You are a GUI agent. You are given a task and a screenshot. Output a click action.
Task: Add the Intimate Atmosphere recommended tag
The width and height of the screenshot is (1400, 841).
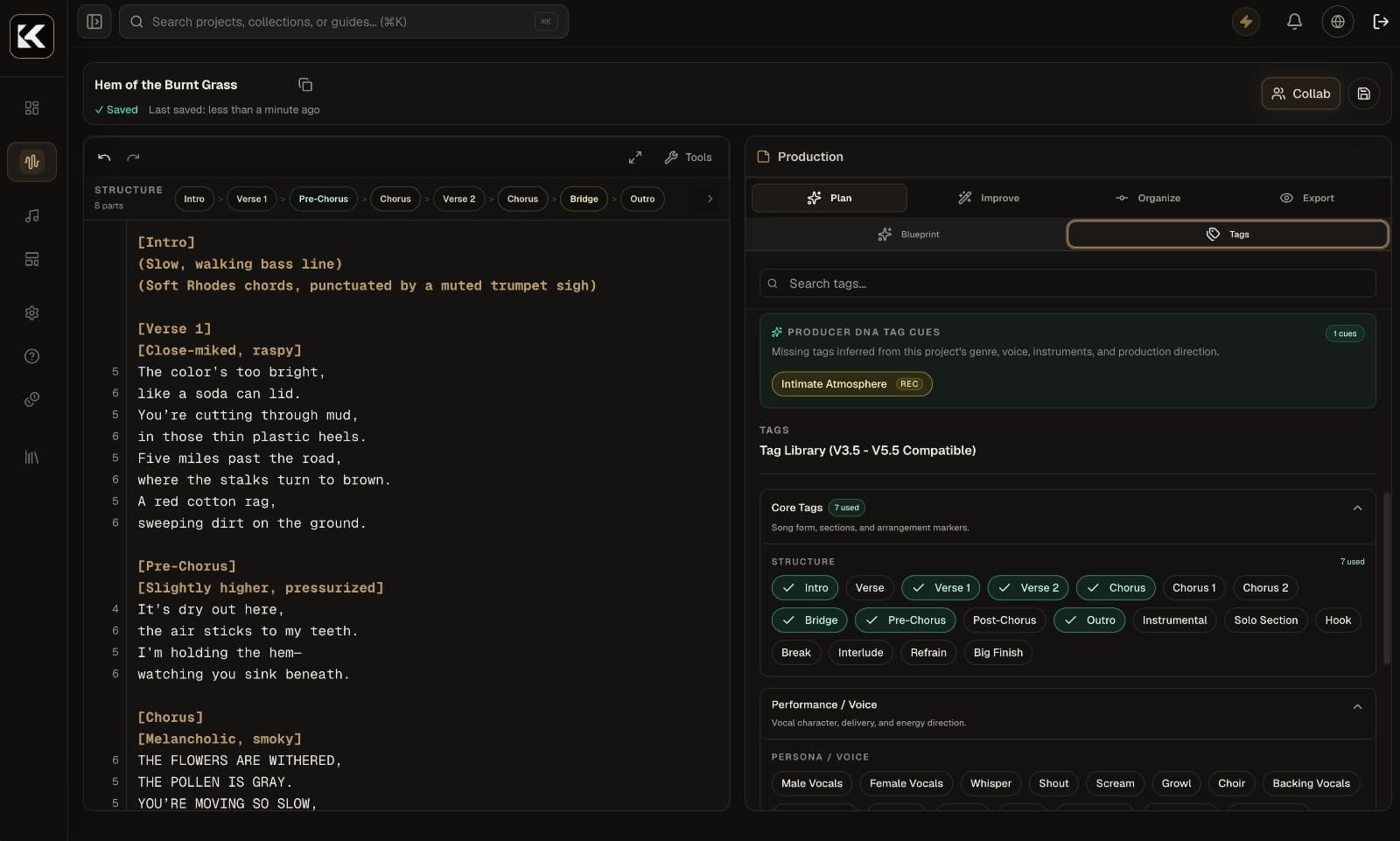coord(851,384)
